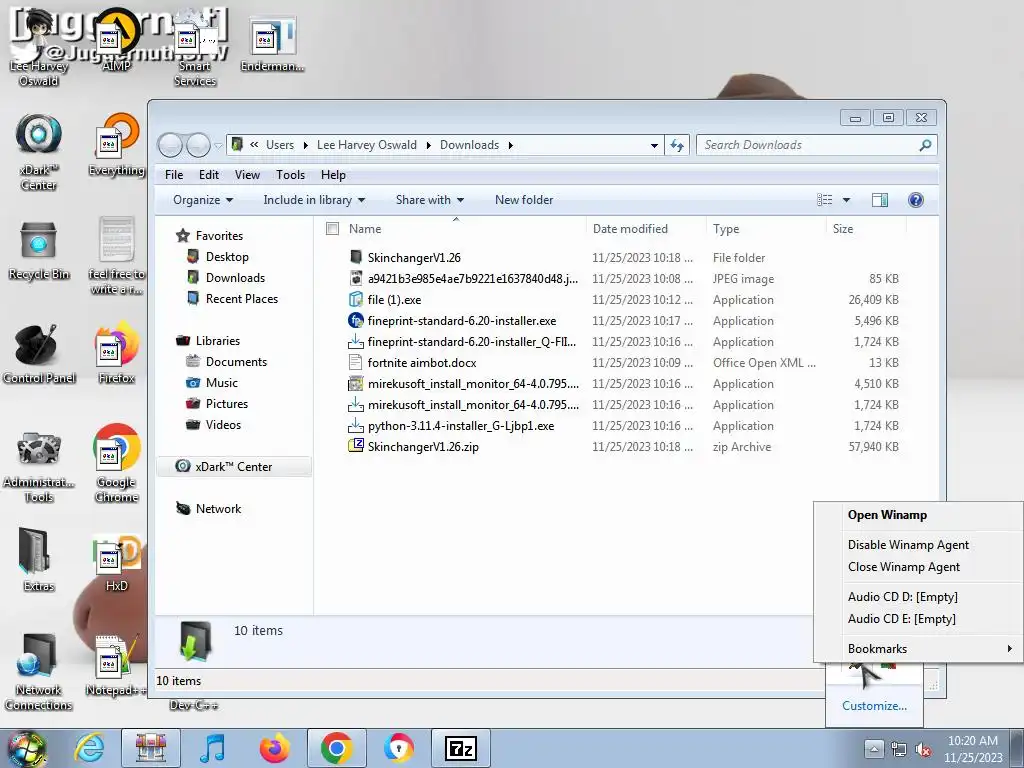Open the xDark Center desktop icon
Viewport: 1024px width, 768px height.
[x=39, y=152]
